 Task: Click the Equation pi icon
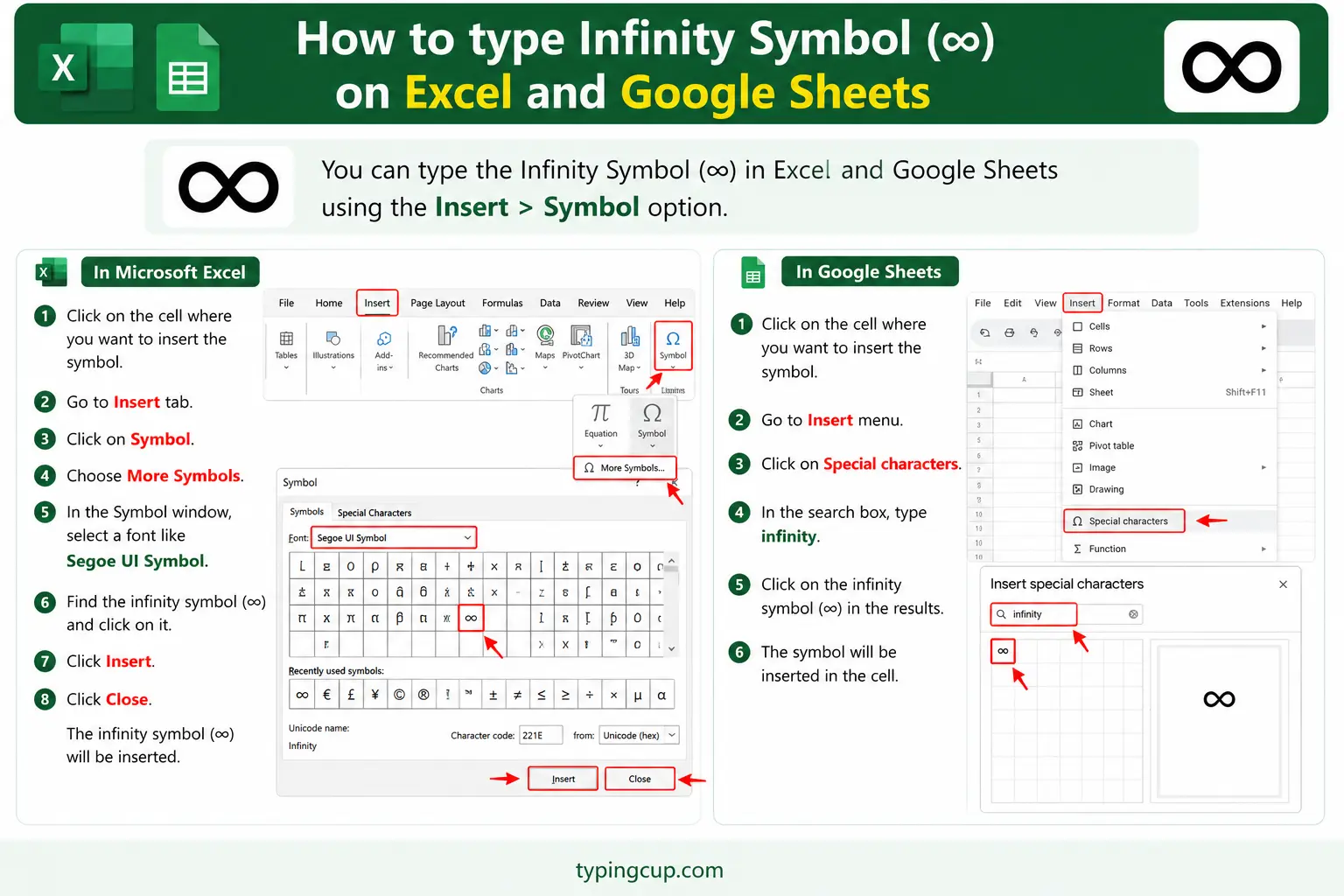point(600,413)
